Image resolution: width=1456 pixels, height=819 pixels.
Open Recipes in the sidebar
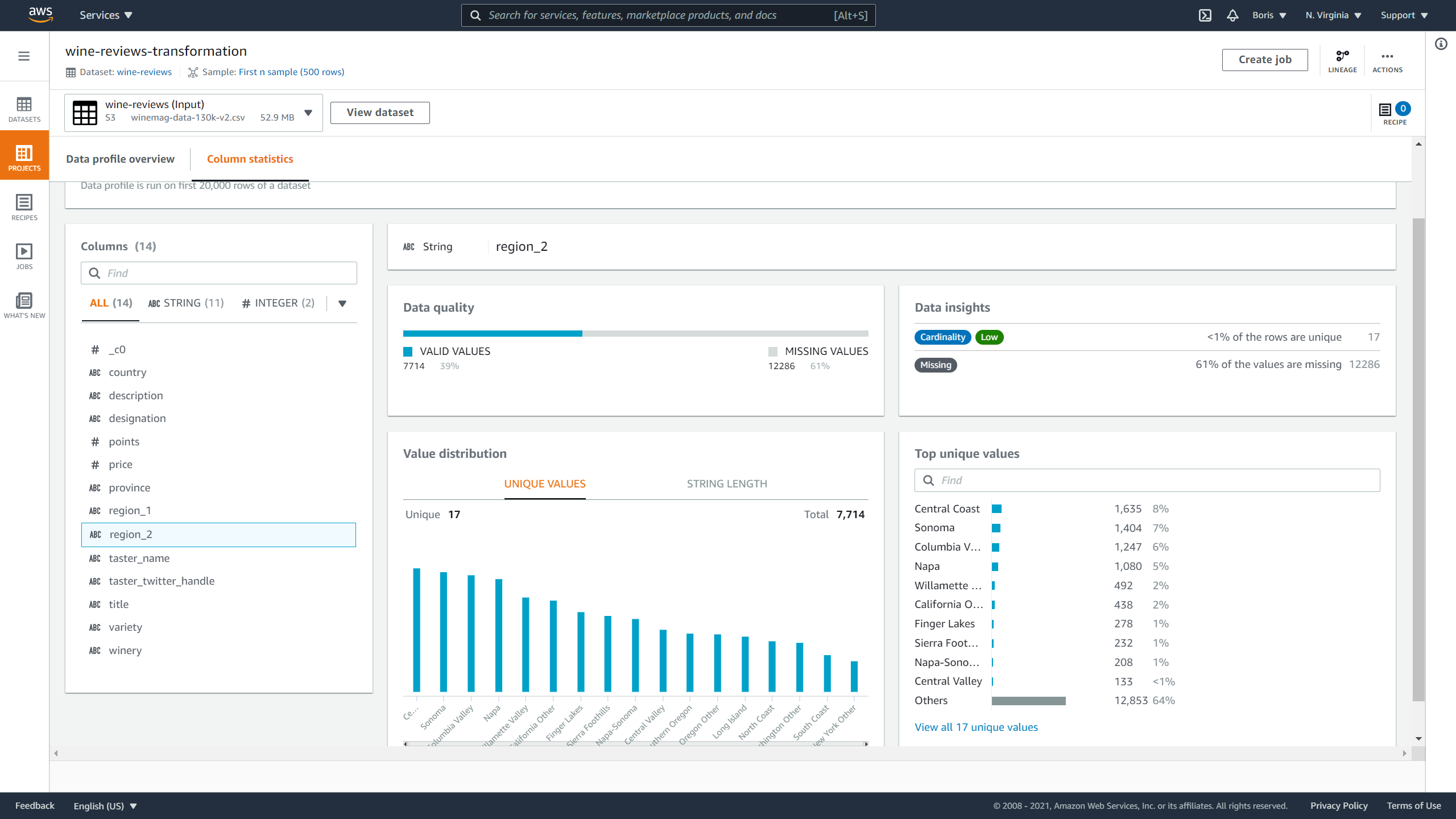pos(24,208)
